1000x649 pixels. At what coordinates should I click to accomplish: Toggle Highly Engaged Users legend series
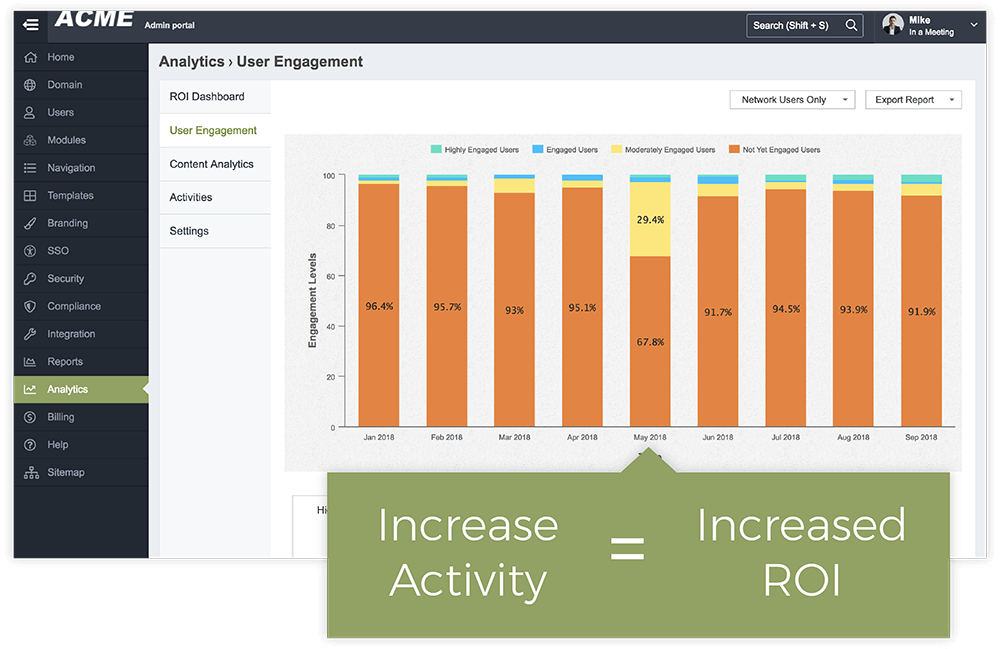tap(475, 150)
